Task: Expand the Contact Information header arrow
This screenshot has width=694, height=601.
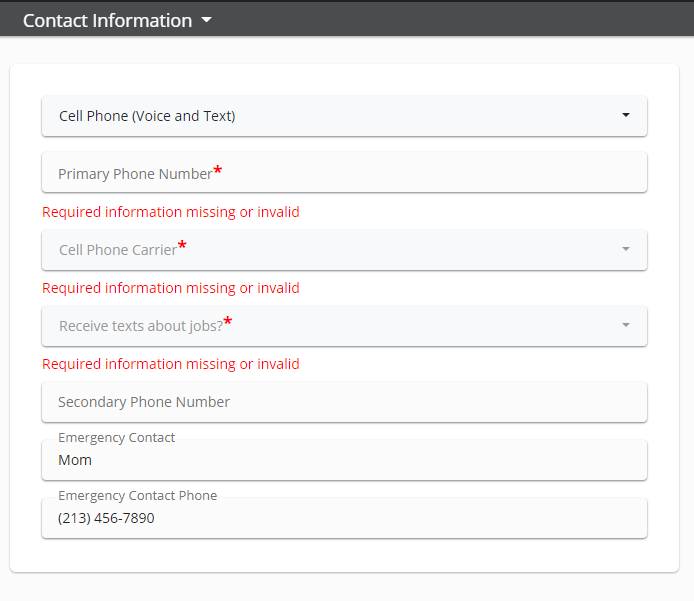Action: 206,20
